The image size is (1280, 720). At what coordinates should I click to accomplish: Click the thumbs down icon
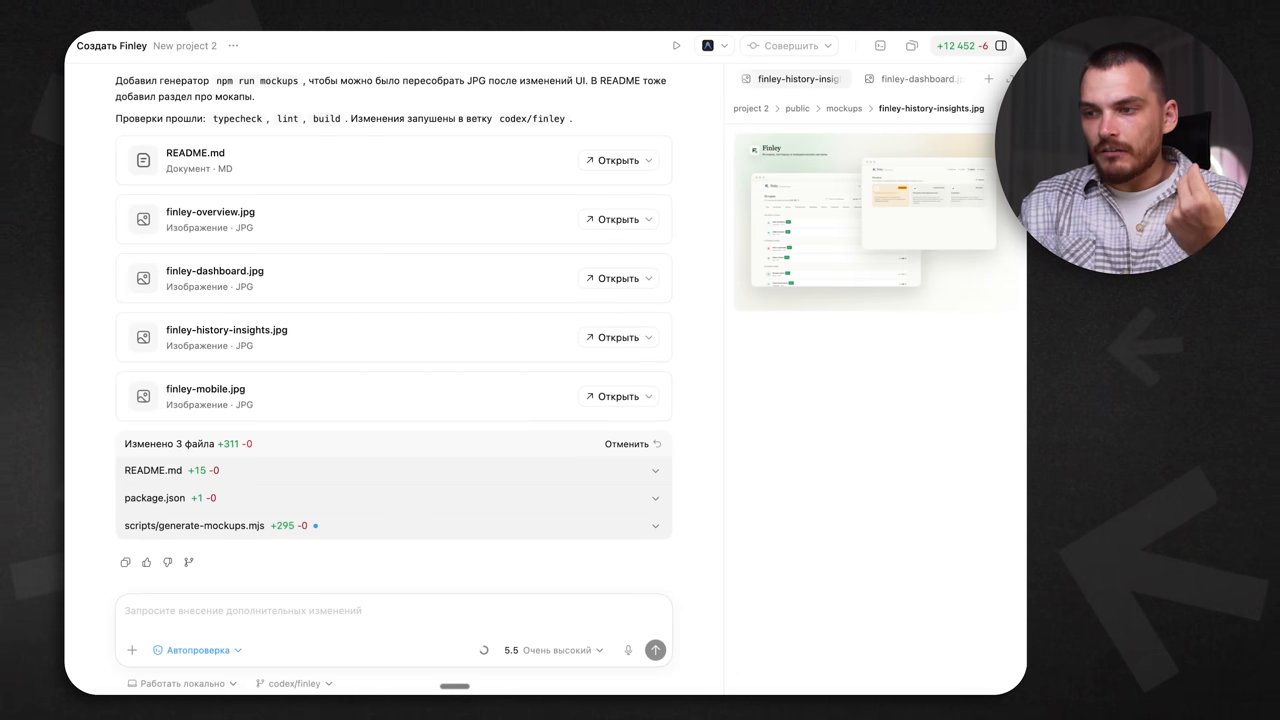click(x=168, y=562)
